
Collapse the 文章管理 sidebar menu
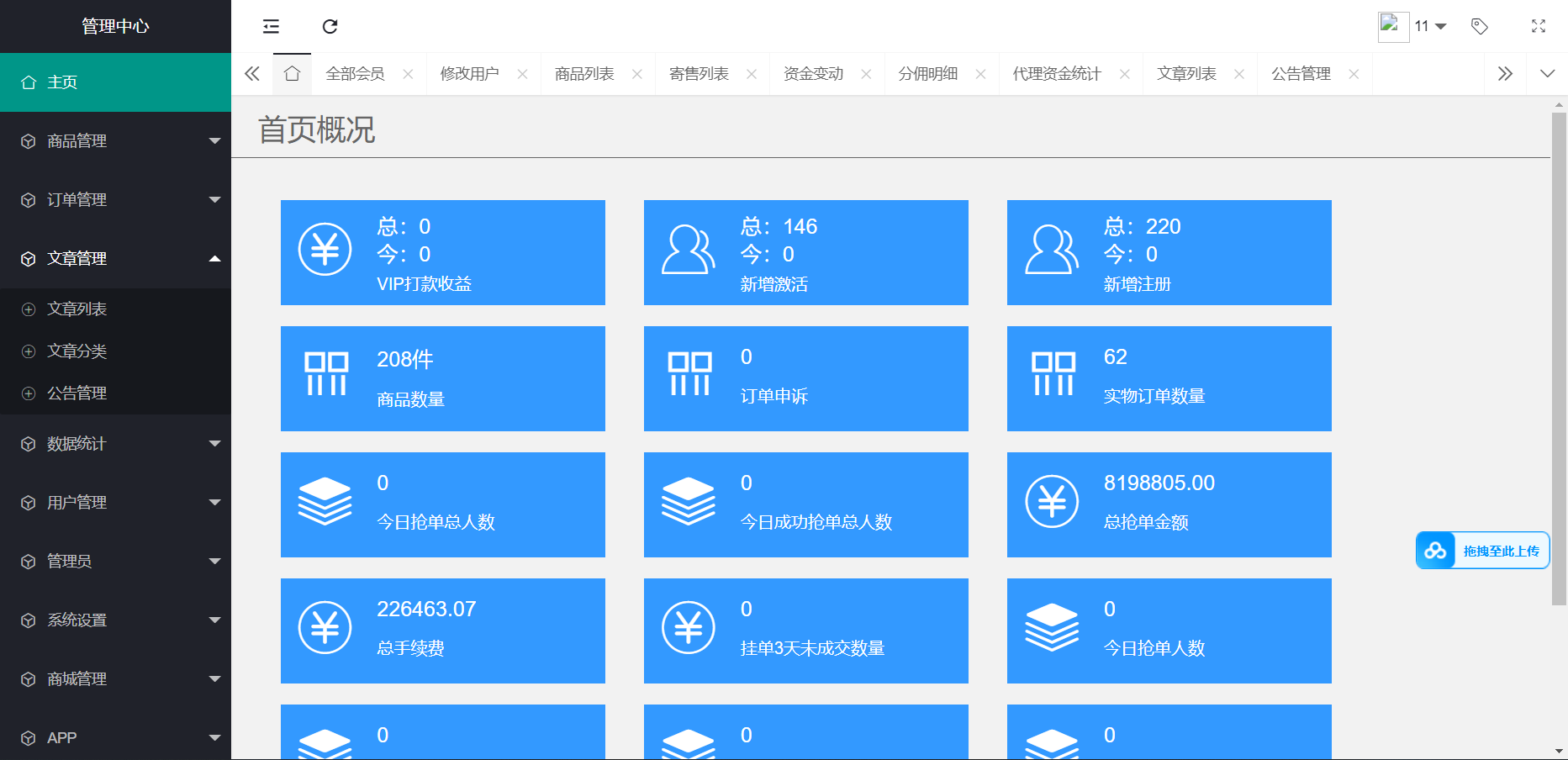(x=115, y=259)
